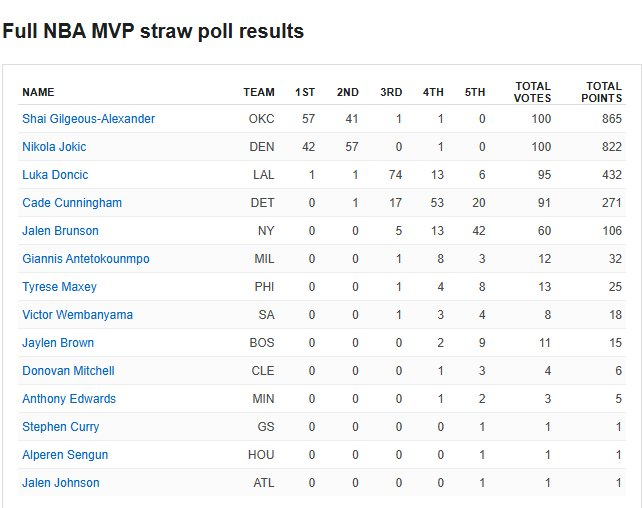Open Tyrese Maxey player link
This screenshot has width=643, height=508.
click(x=59, y=287)
